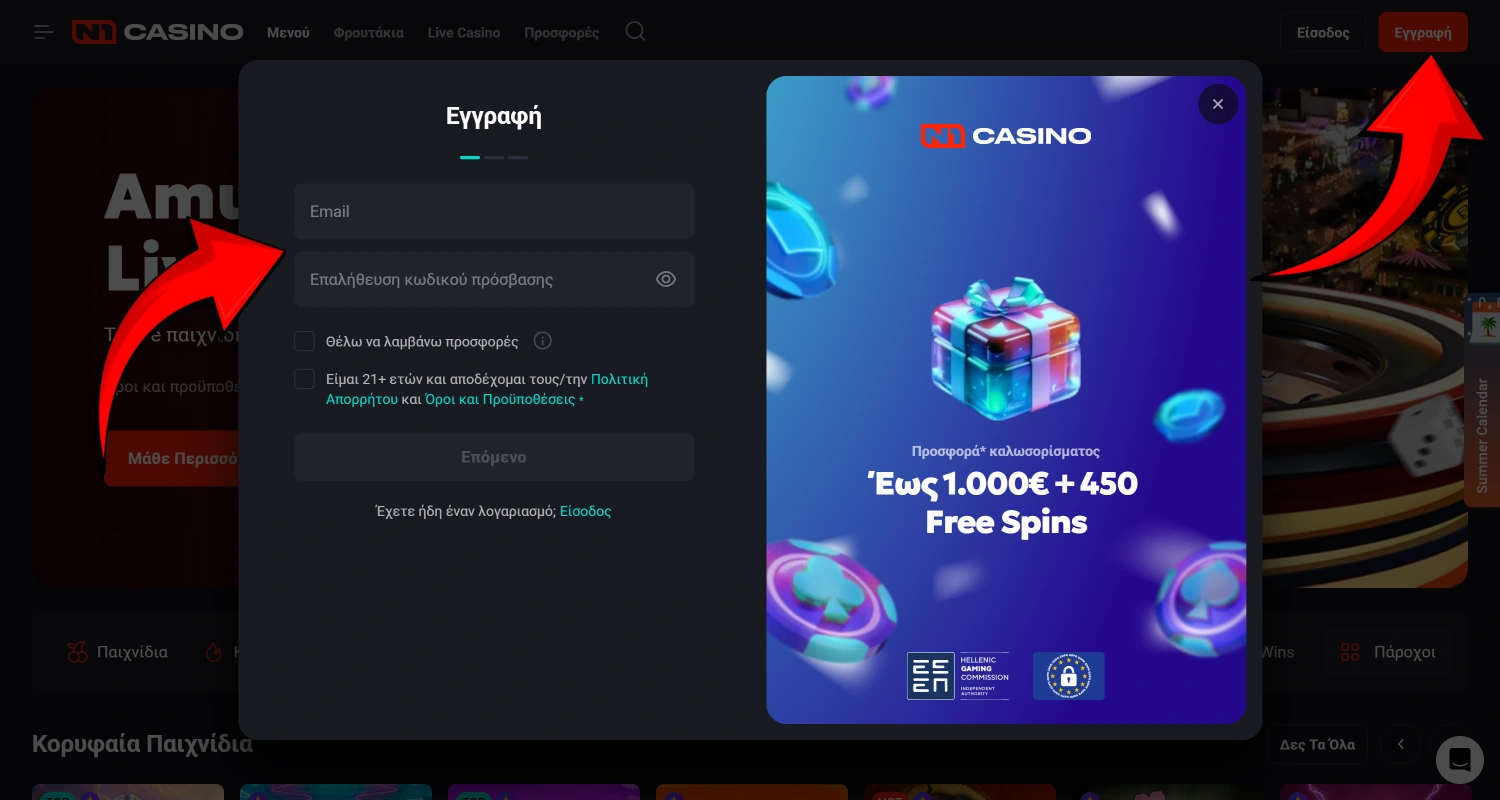Open the Φρουτάκια menu item
Image resolution: width=1500 pixels, height=800 pixels.
[369, 32]
